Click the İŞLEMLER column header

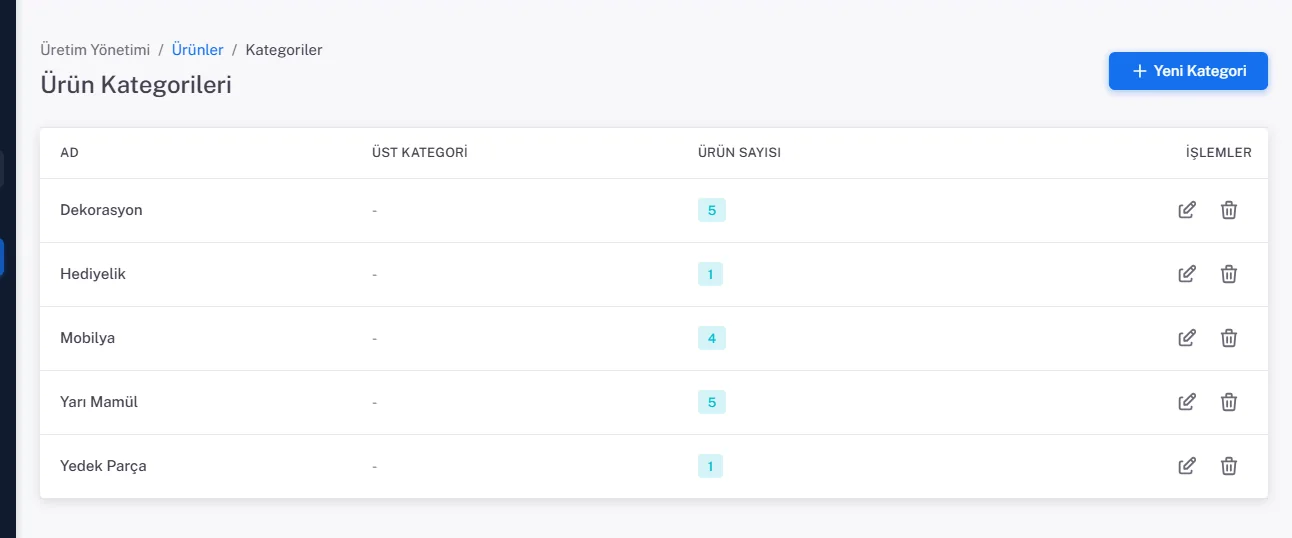pos(1218,153)
